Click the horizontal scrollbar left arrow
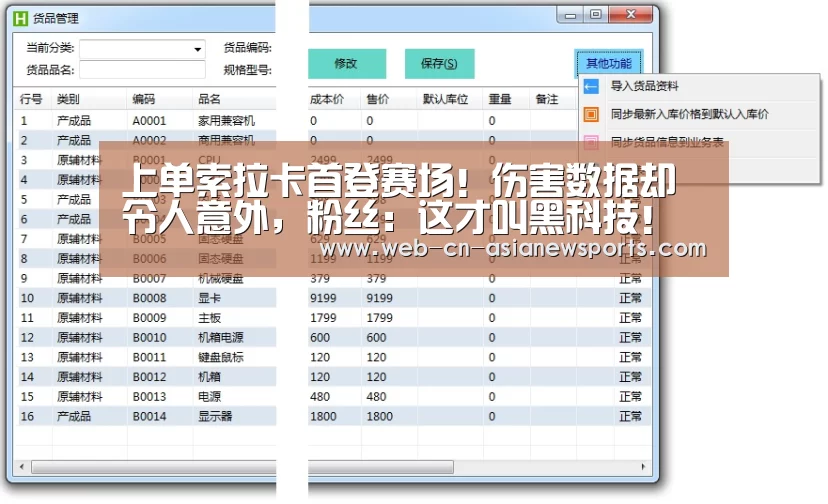Viewport: 828px width, 504px height. point(22,467)
